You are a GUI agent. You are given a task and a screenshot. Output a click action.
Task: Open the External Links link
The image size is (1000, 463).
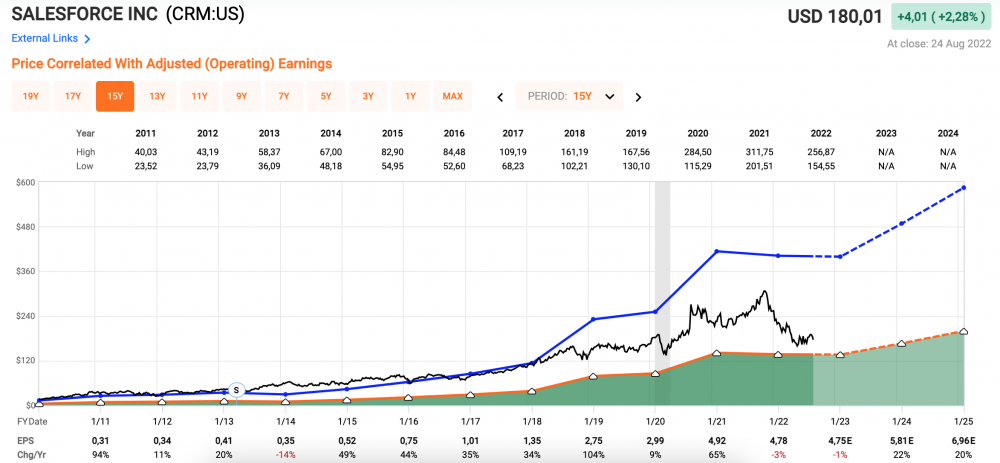coord(45,38)
